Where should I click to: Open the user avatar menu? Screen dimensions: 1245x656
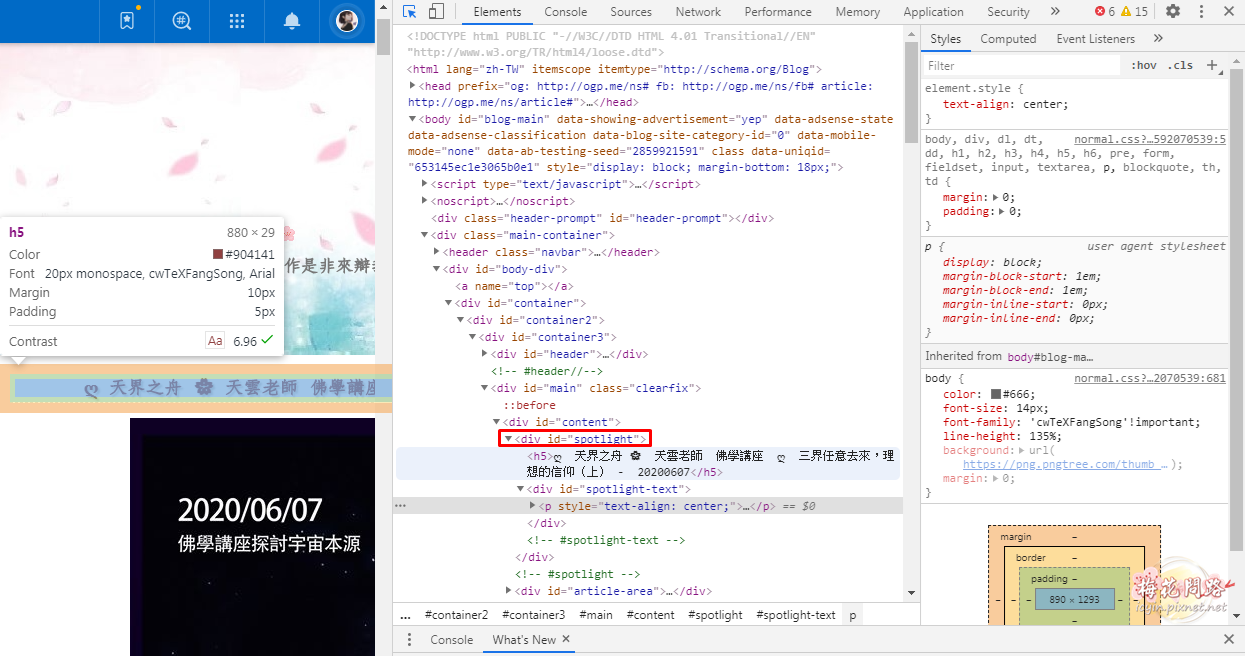347,20
